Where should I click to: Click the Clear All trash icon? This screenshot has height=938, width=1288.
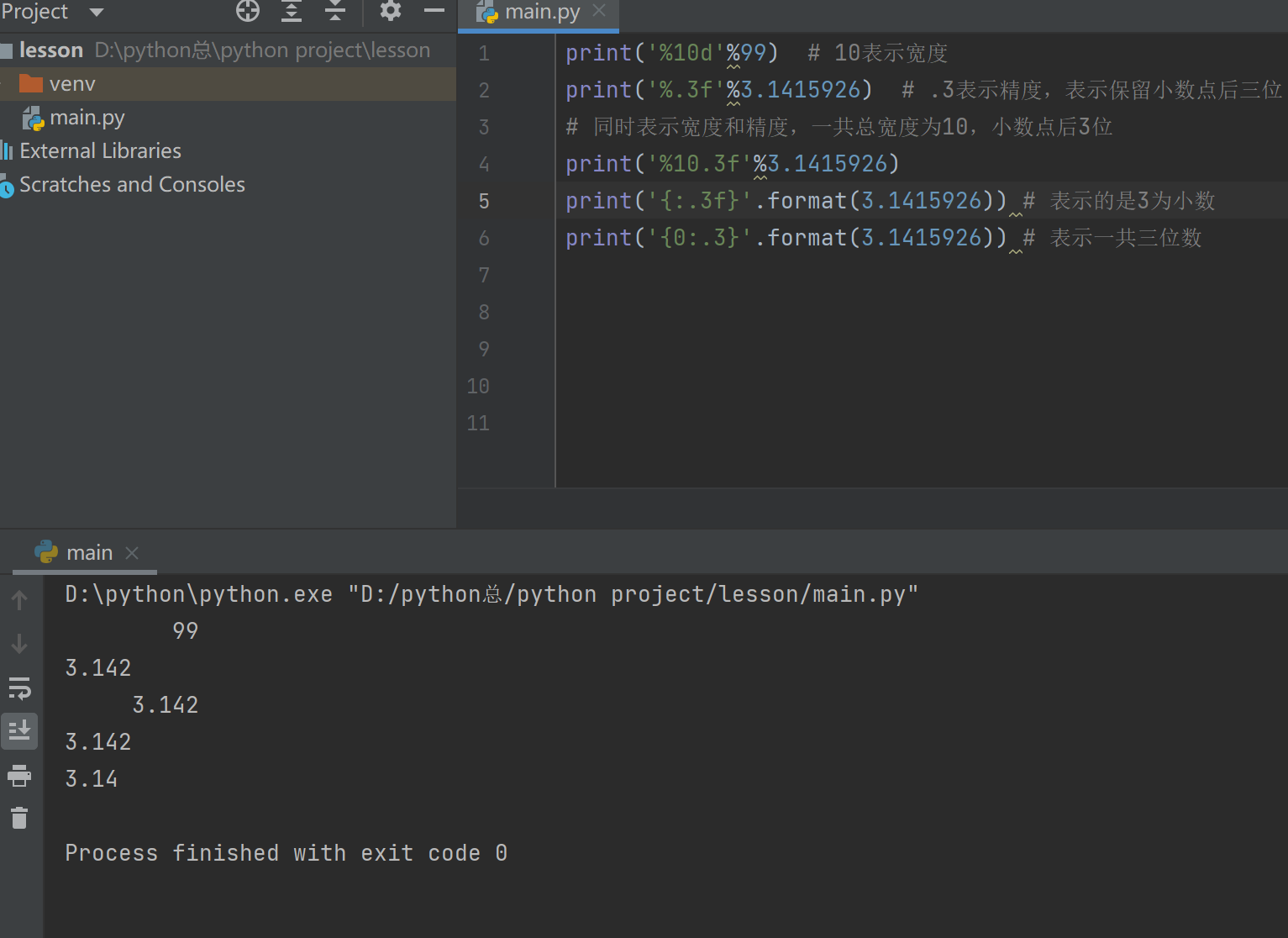click(x=19, y=818)
